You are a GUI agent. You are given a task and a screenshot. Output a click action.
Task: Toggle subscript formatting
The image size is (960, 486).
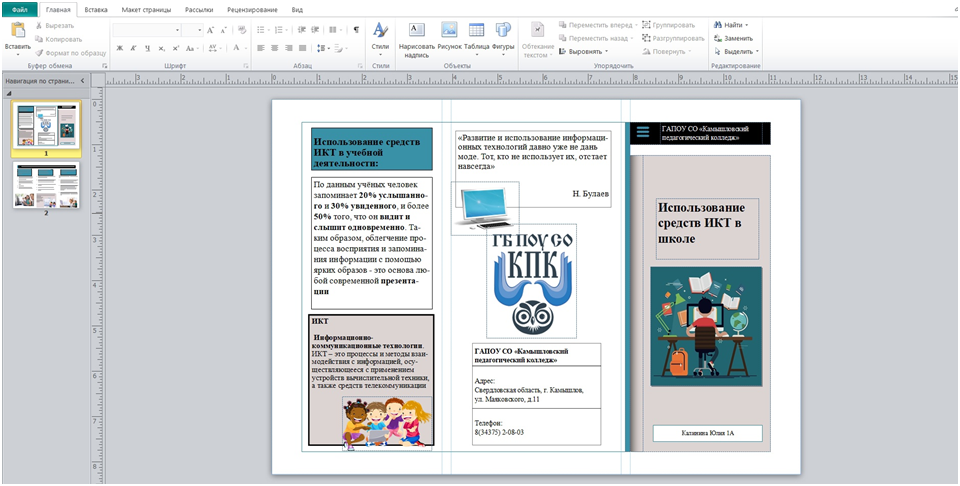click(162, 48)
